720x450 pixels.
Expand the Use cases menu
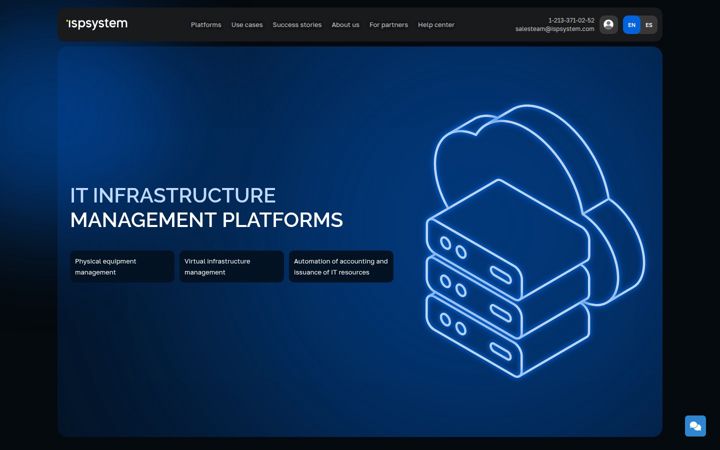(247, 25)
